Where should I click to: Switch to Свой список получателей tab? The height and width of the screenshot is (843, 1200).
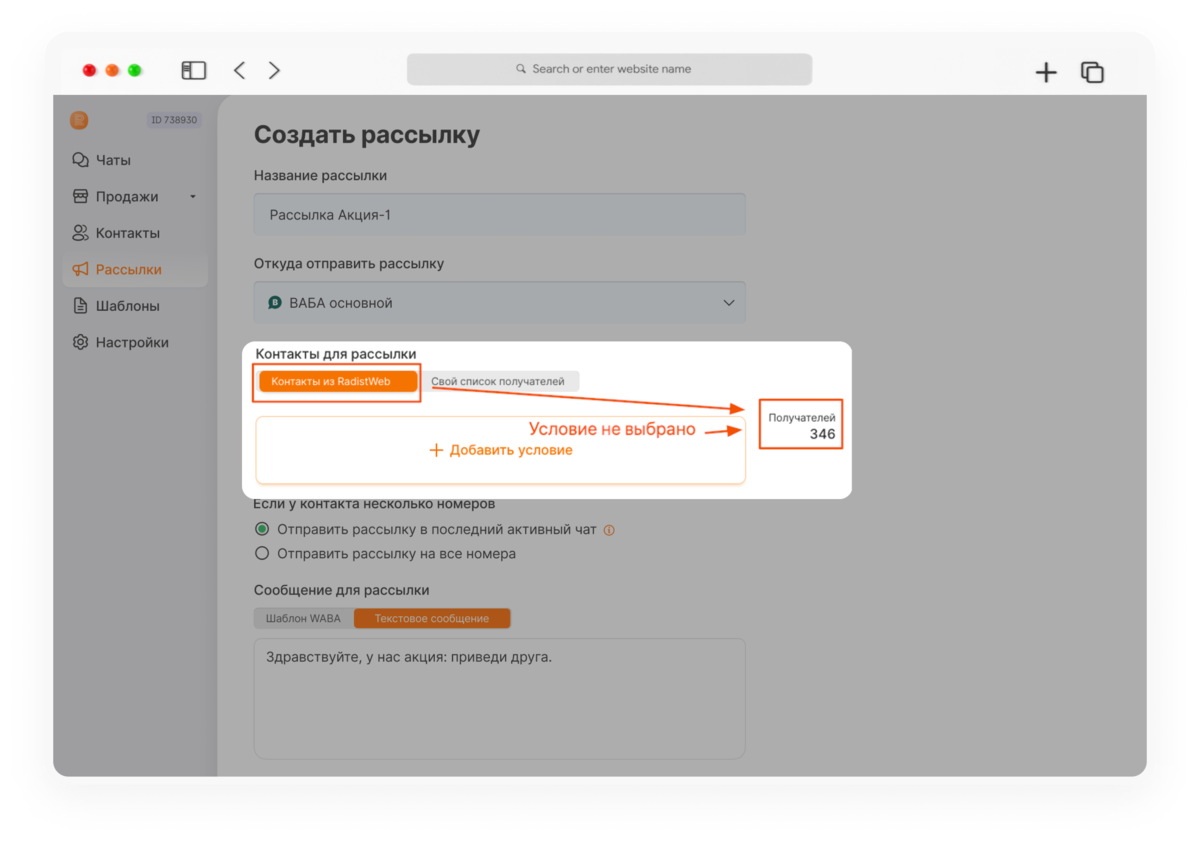coord(498,381)
